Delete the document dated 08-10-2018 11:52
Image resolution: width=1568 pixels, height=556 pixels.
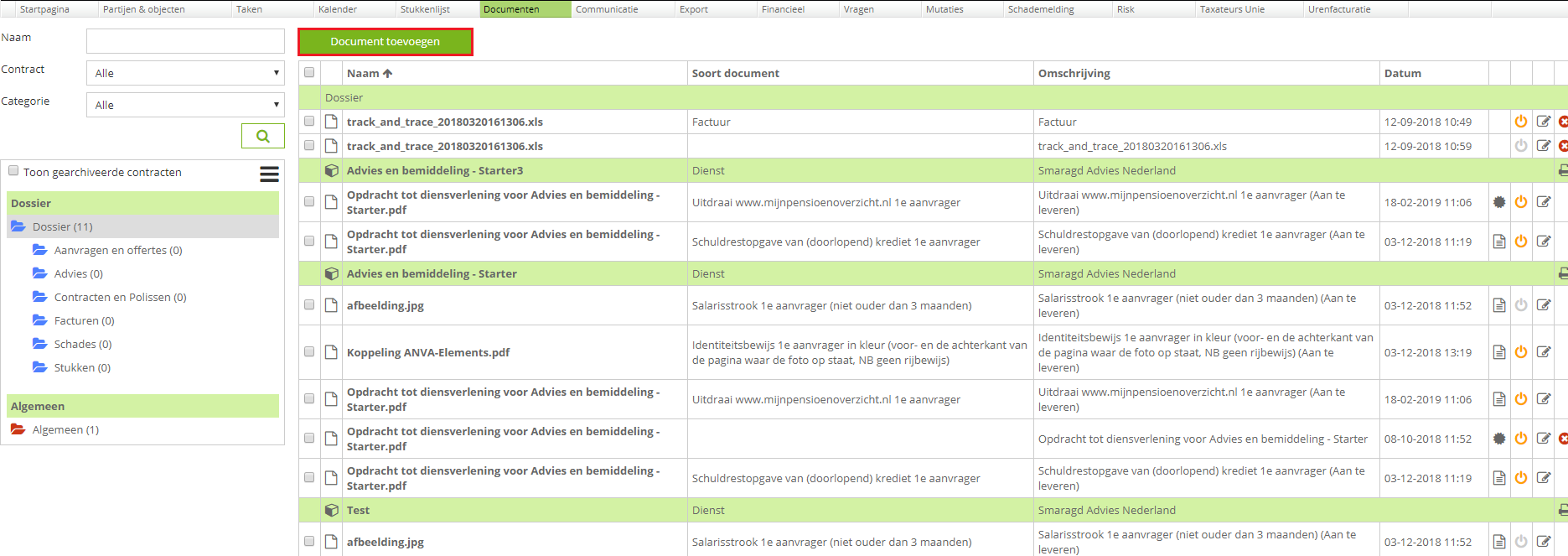pos(1564,439)
